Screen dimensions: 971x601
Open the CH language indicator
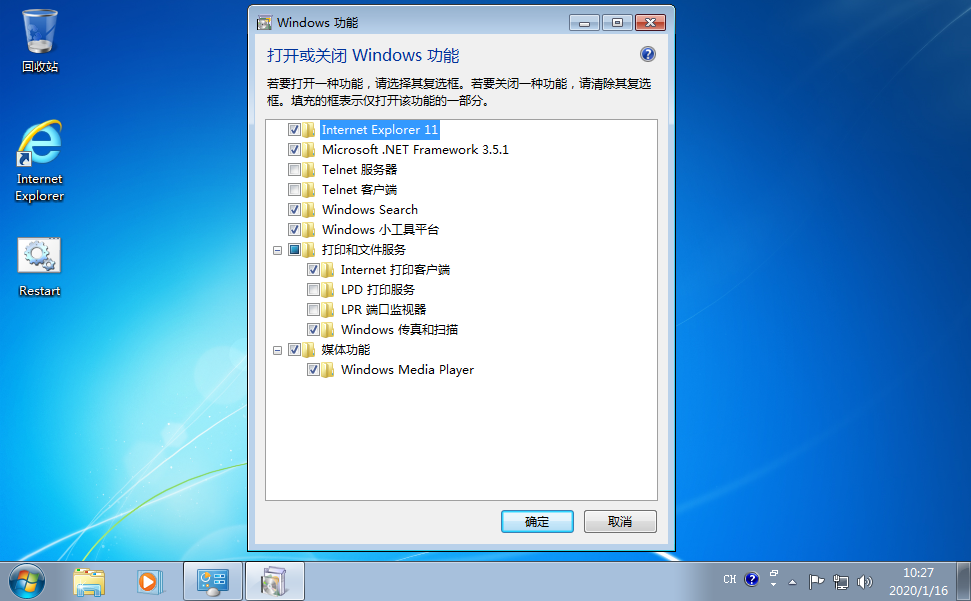729,580
